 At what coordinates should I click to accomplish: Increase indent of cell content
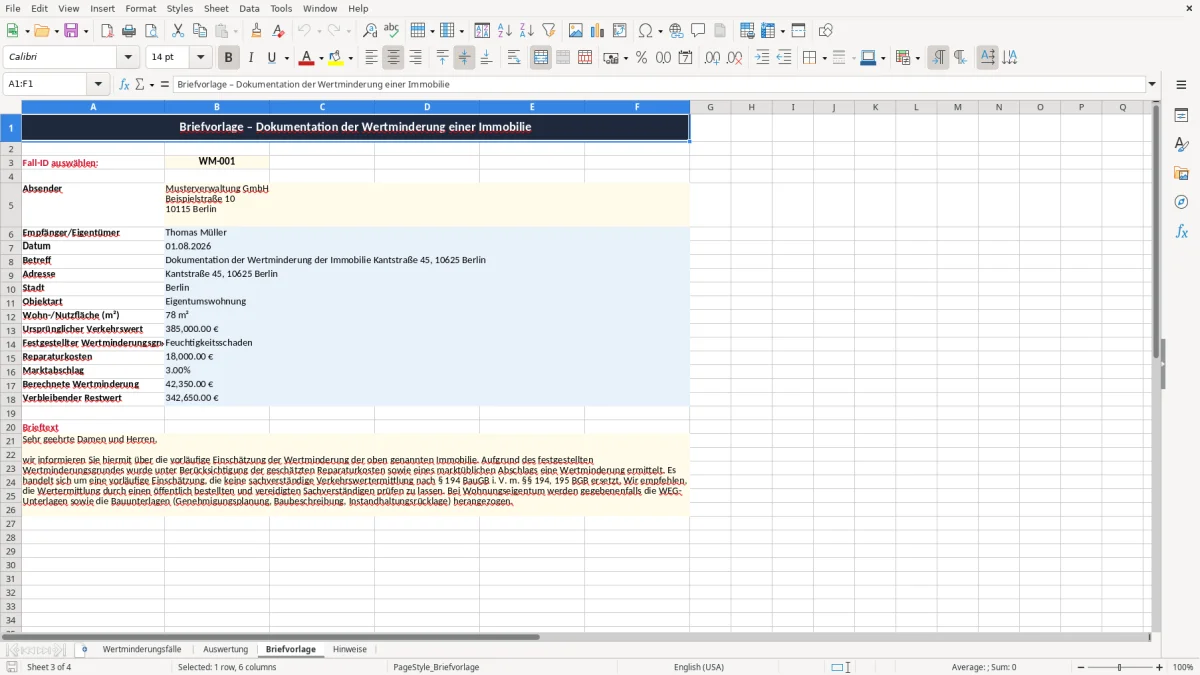pos(762,58)
